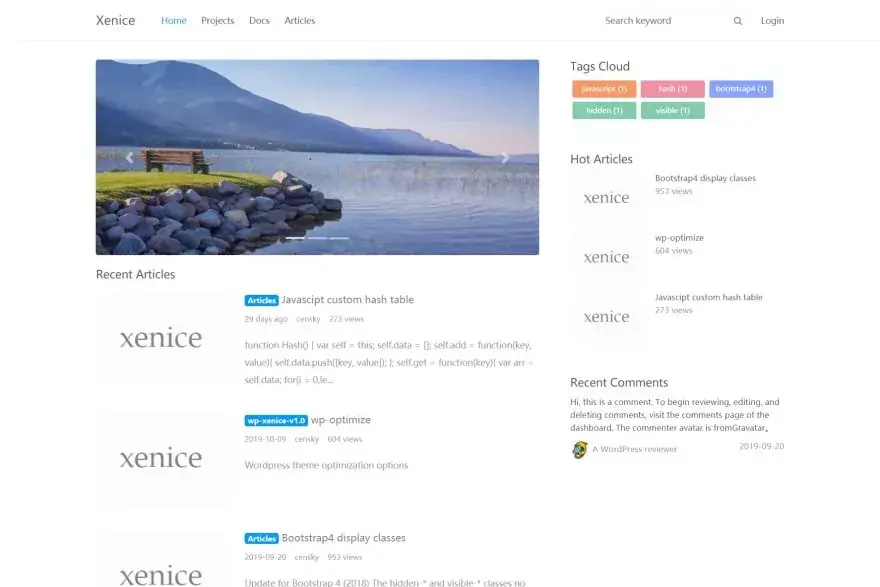Viewport: 880px width, 587px height.
Task: Click the 'Recent Articles' heading
Action: 135,274
